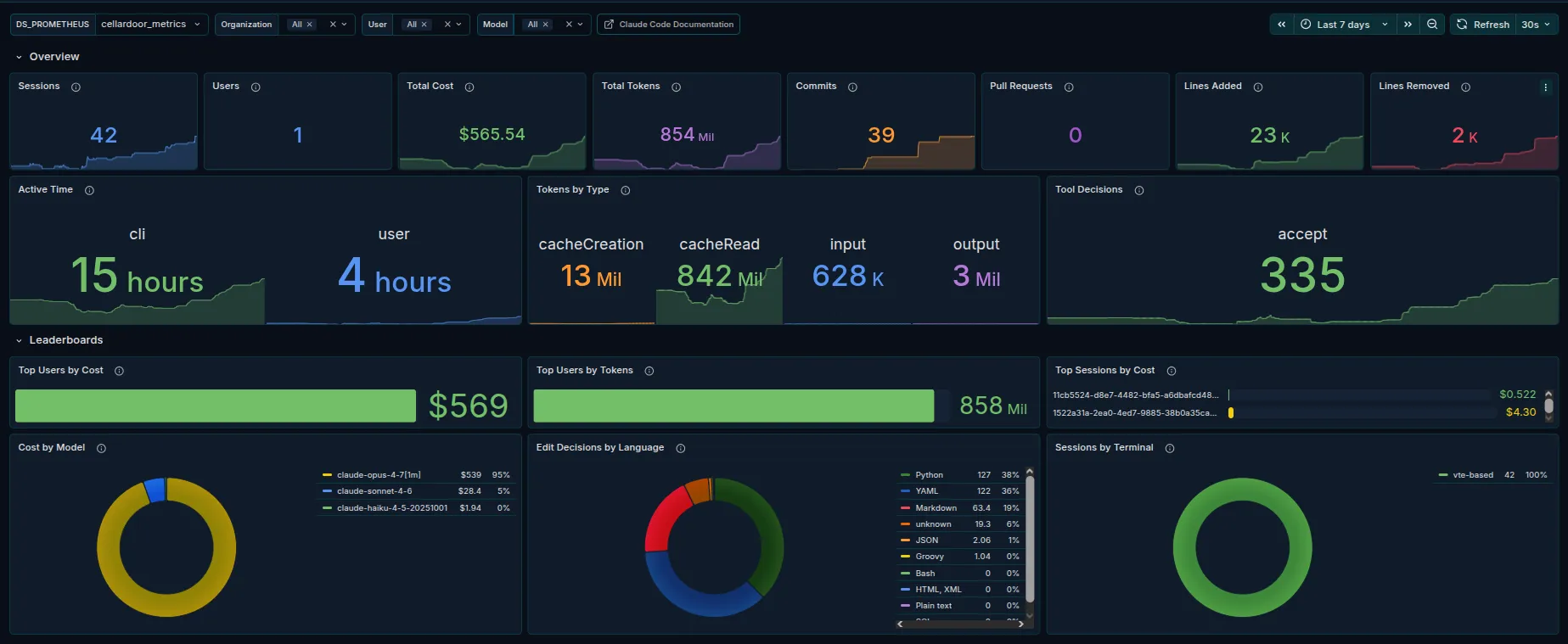Show info for Lines Added panel
This screenshot has width=1568, height=644.
click(1258, 87)
